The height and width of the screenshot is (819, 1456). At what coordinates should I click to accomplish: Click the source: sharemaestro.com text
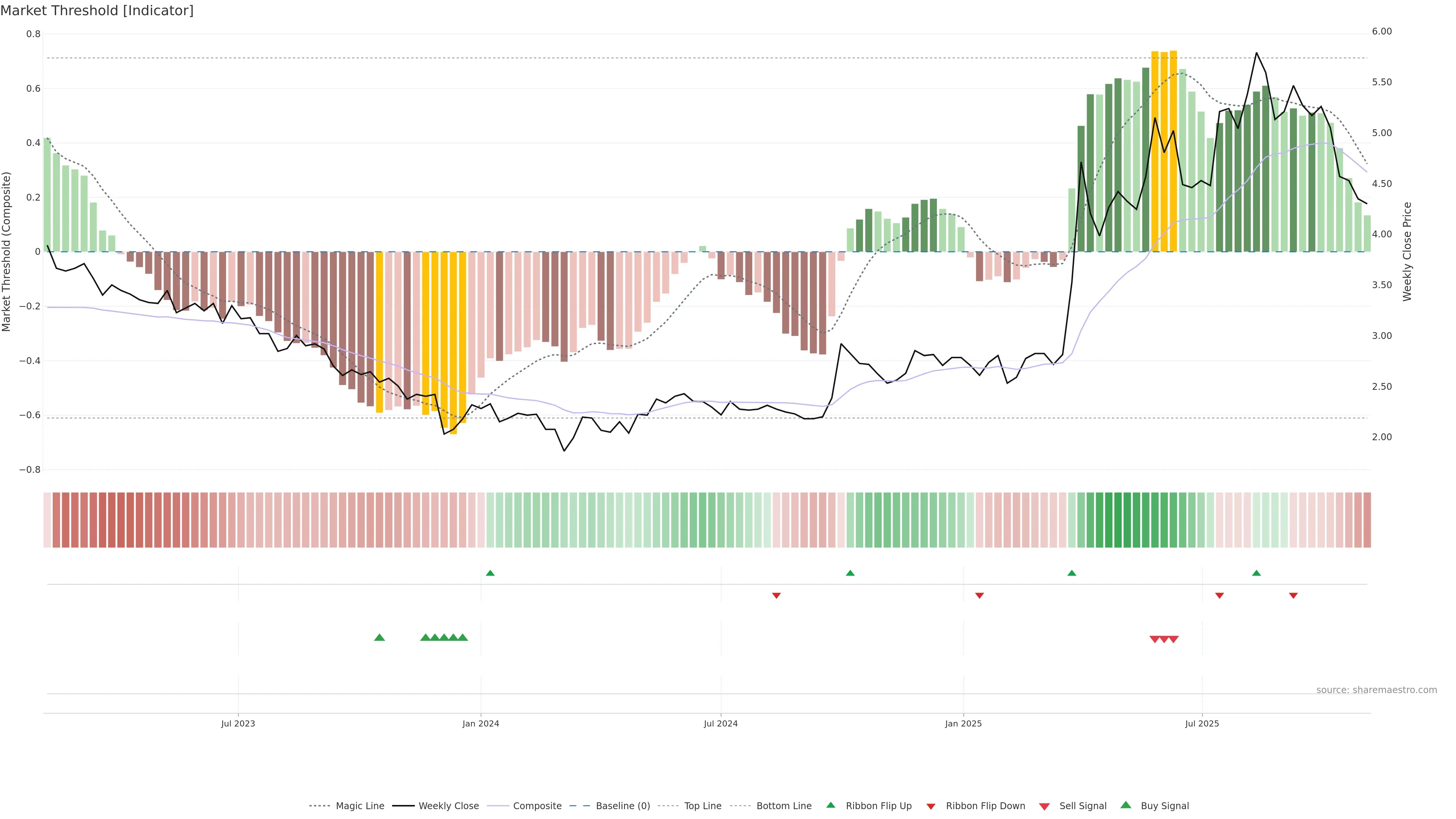pyautogui.click(x=1376, y=690)
